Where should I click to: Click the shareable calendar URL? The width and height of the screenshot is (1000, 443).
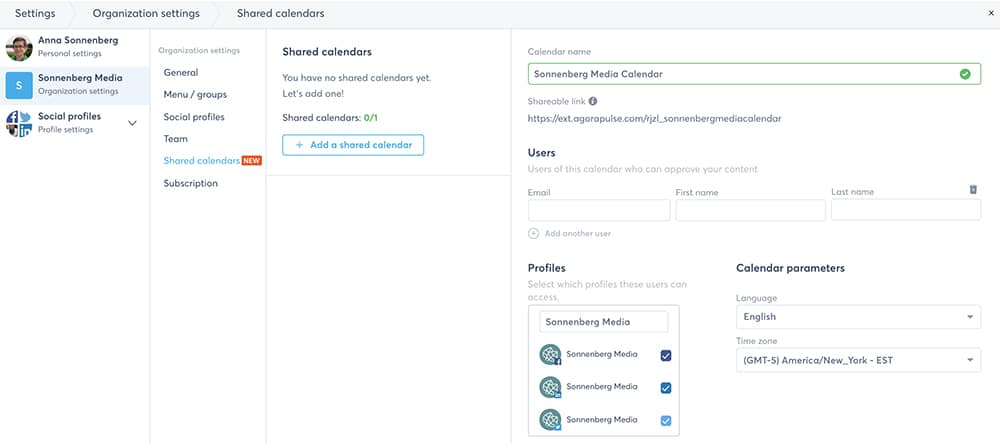[654, 119]
